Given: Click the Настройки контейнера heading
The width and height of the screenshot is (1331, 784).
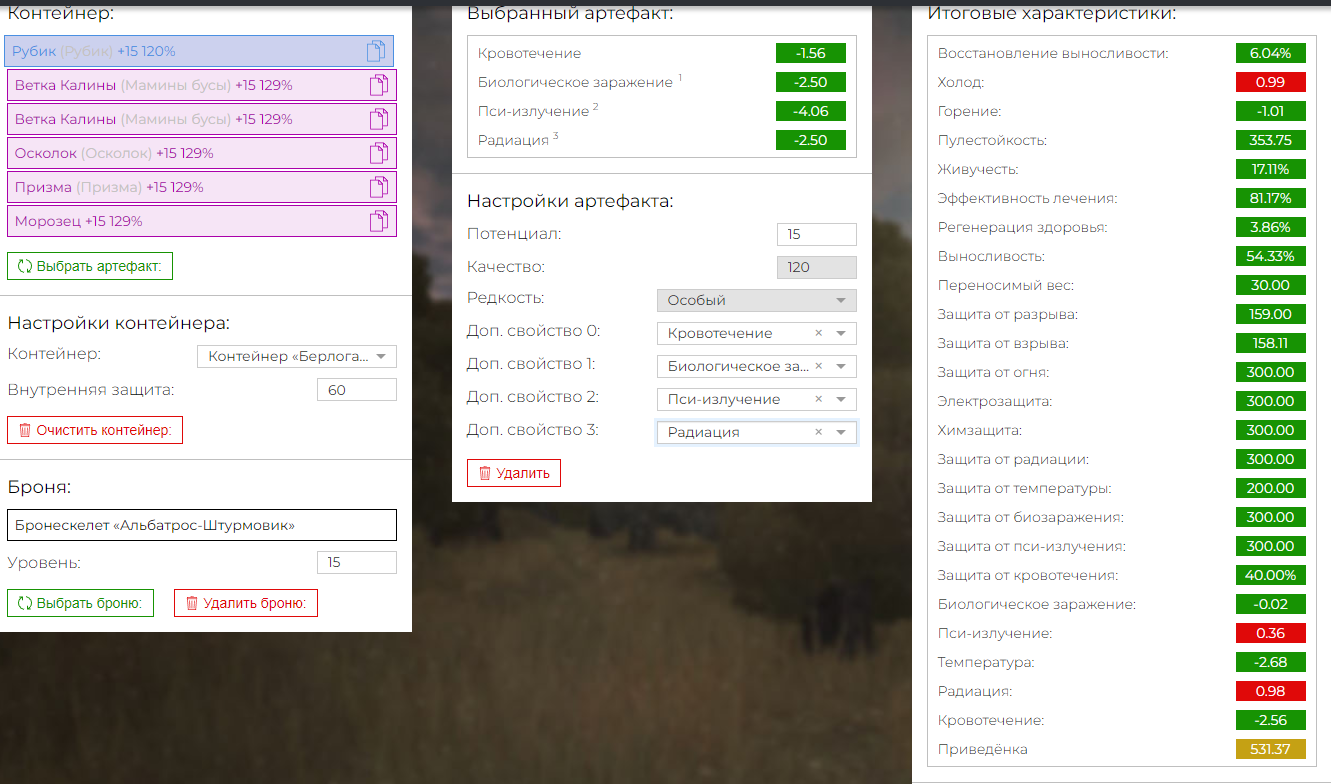Looking at the screenshot, I should coord(119,323).
